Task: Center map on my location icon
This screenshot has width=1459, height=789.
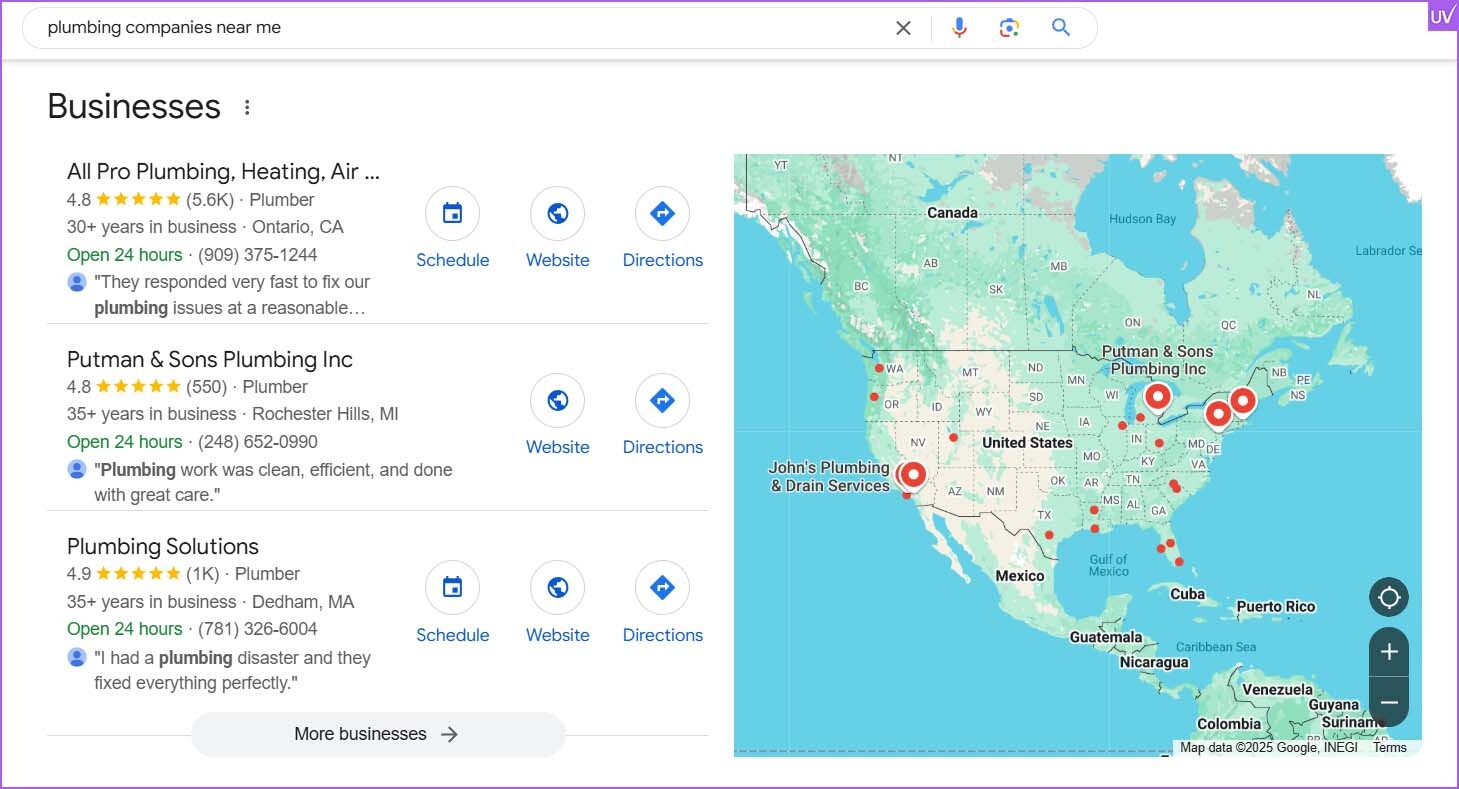Action: tap(1389, 598)
